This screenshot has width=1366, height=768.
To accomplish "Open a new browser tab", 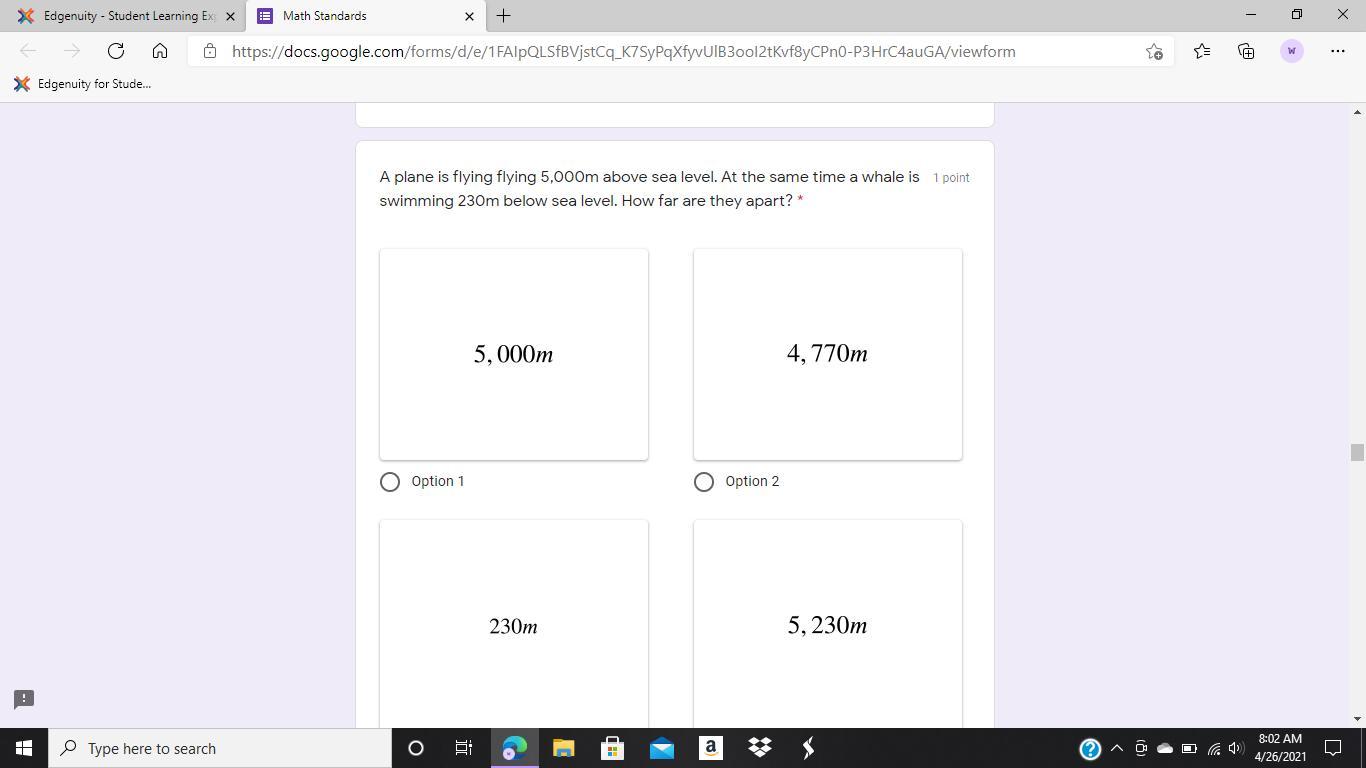I will click(x=503, y=16).
